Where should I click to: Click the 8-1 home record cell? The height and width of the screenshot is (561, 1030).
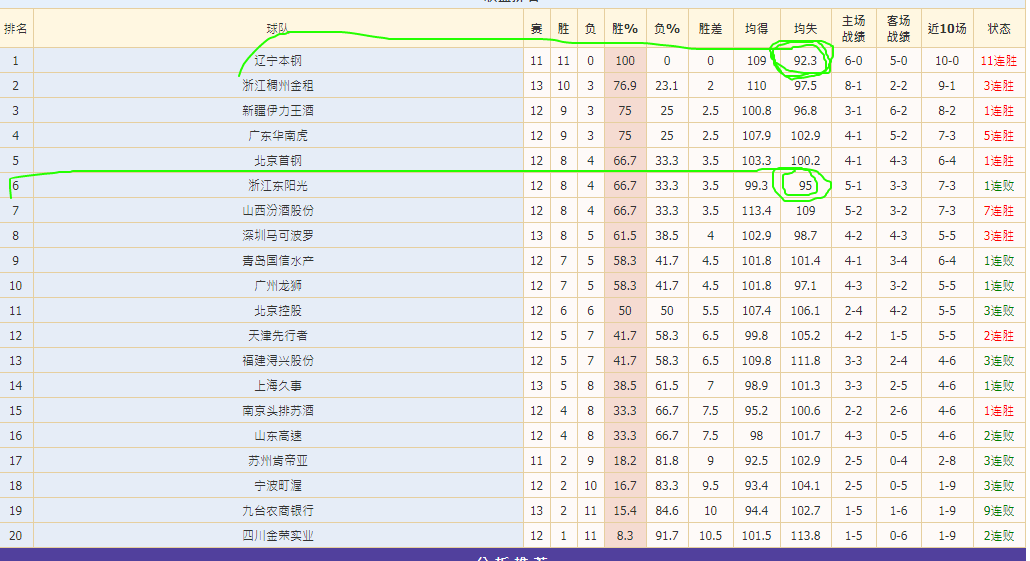click(x=853, y=85)
